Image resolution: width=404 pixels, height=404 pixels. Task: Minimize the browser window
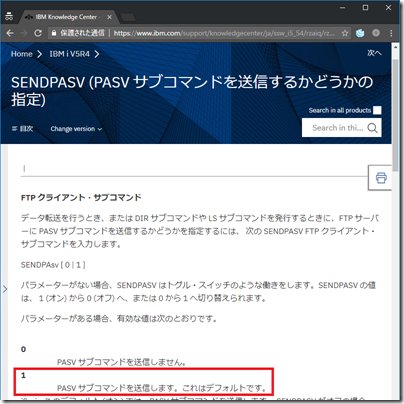click(x=342, y=7)
